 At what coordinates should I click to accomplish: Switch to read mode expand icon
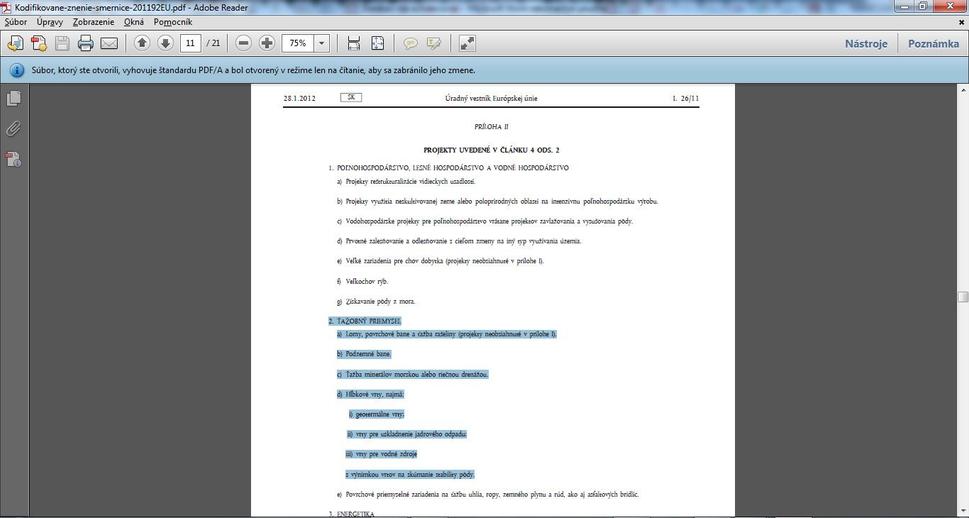467,43
